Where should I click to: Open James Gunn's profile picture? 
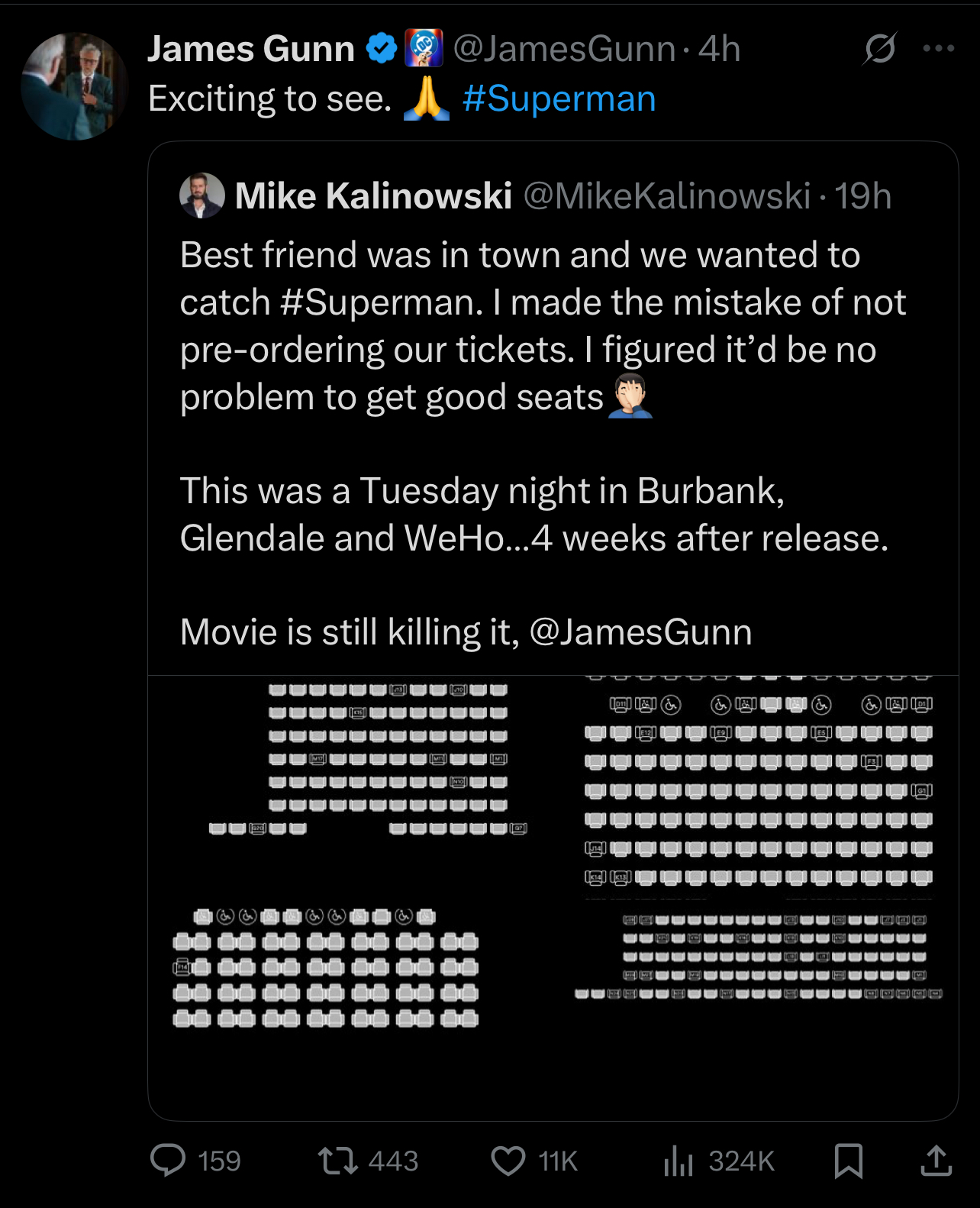pyautogui.click(x=74, y=86)
